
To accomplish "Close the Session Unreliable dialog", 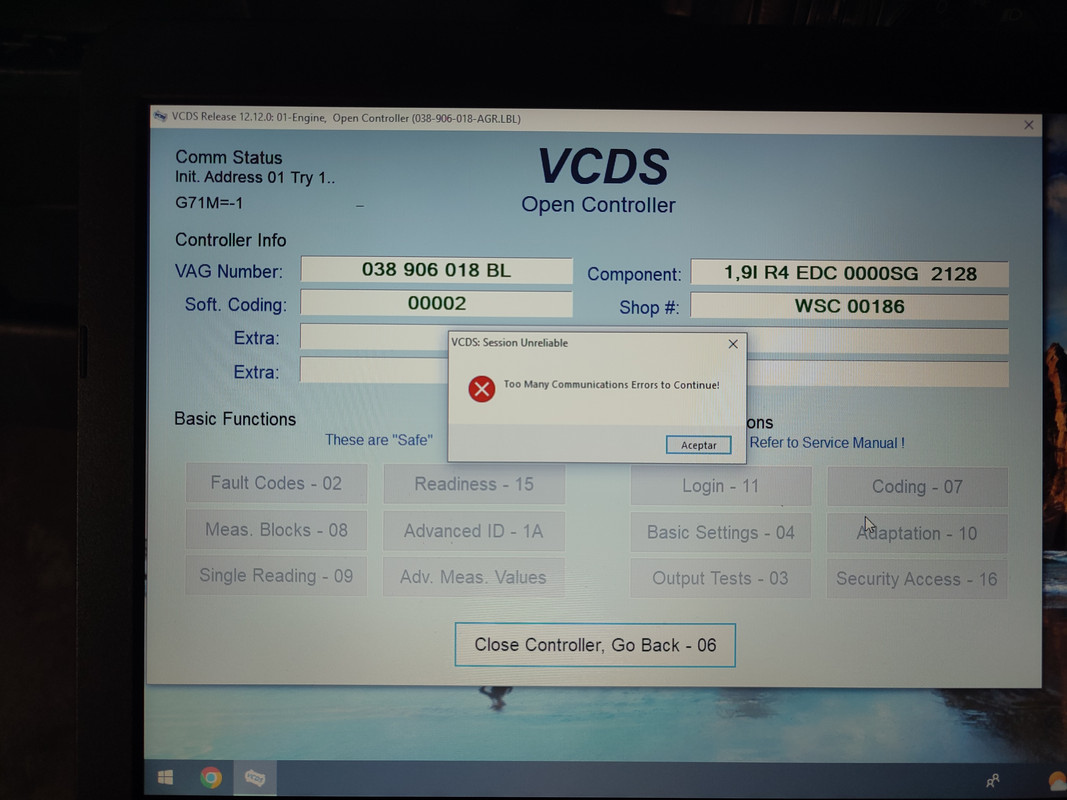I will 733,344.
